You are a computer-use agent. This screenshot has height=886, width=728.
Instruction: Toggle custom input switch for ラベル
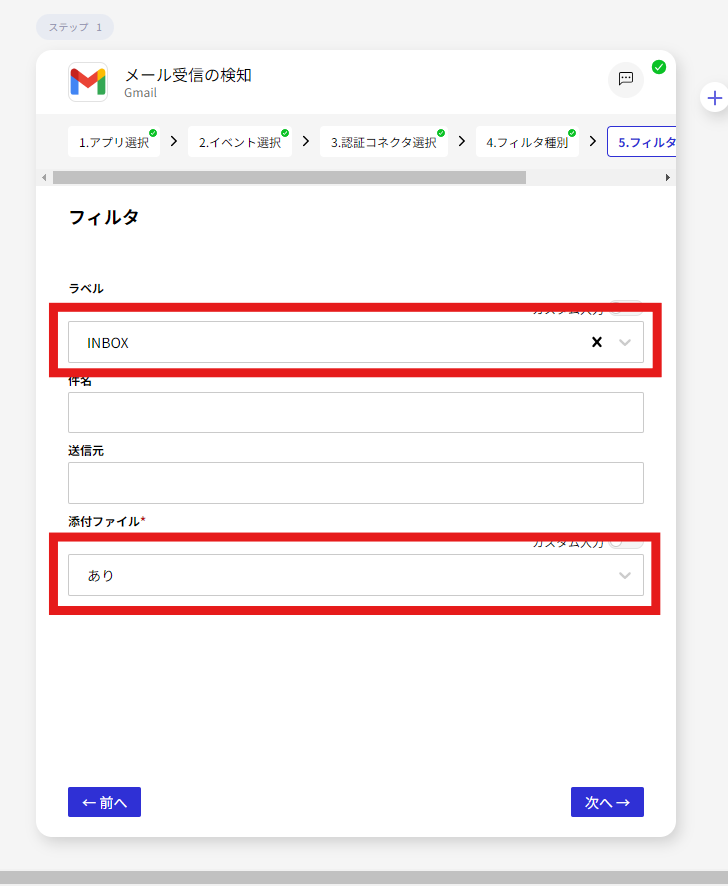click(626, 308)
